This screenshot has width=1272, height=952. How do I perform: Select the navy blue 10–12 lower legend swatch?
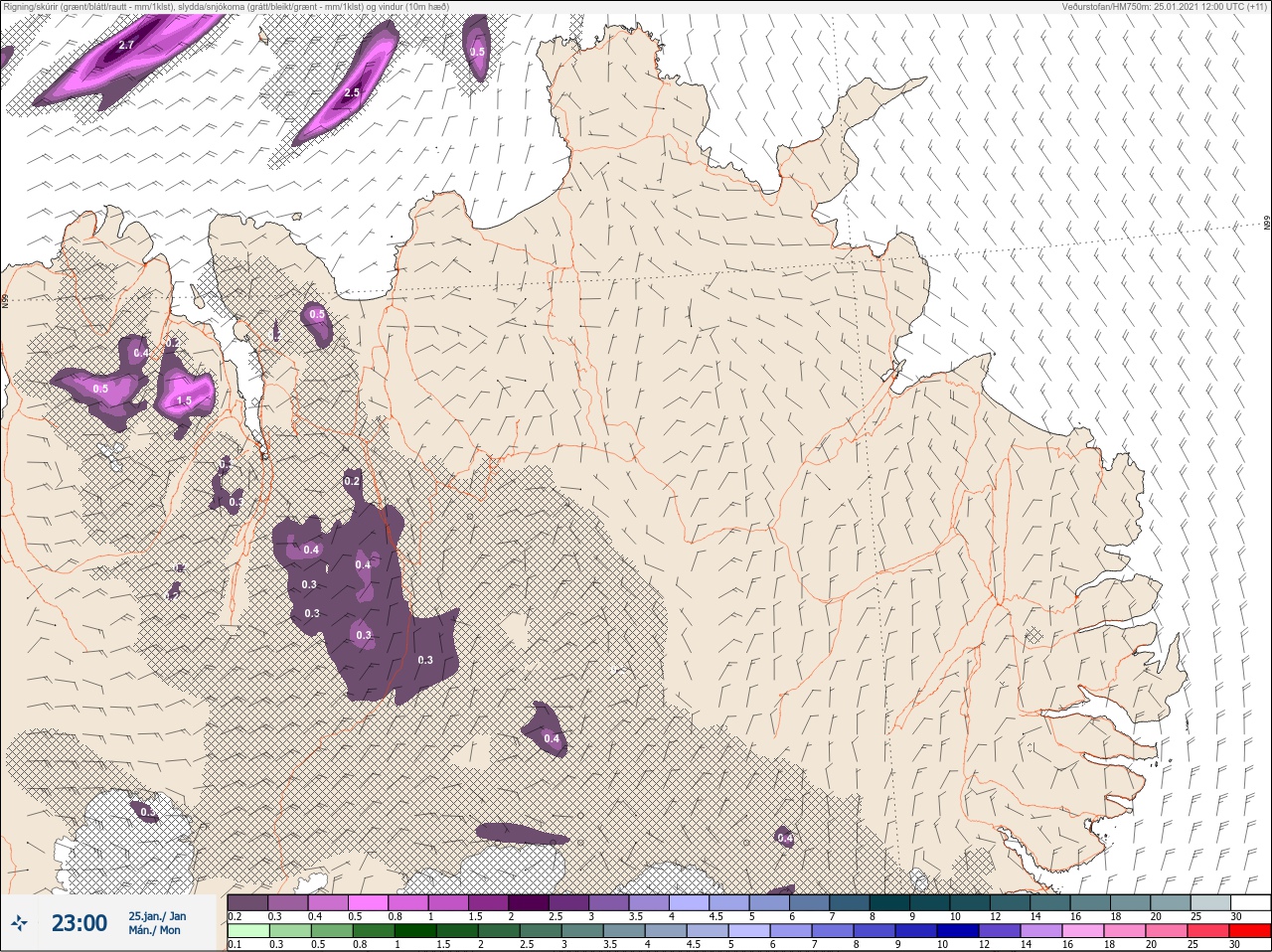(x=956, y=931)
